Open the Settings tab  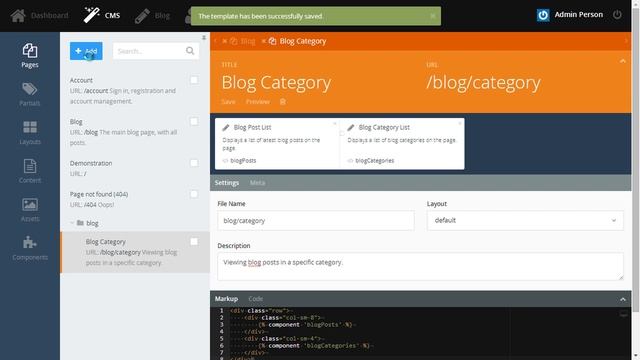point(227,183)
